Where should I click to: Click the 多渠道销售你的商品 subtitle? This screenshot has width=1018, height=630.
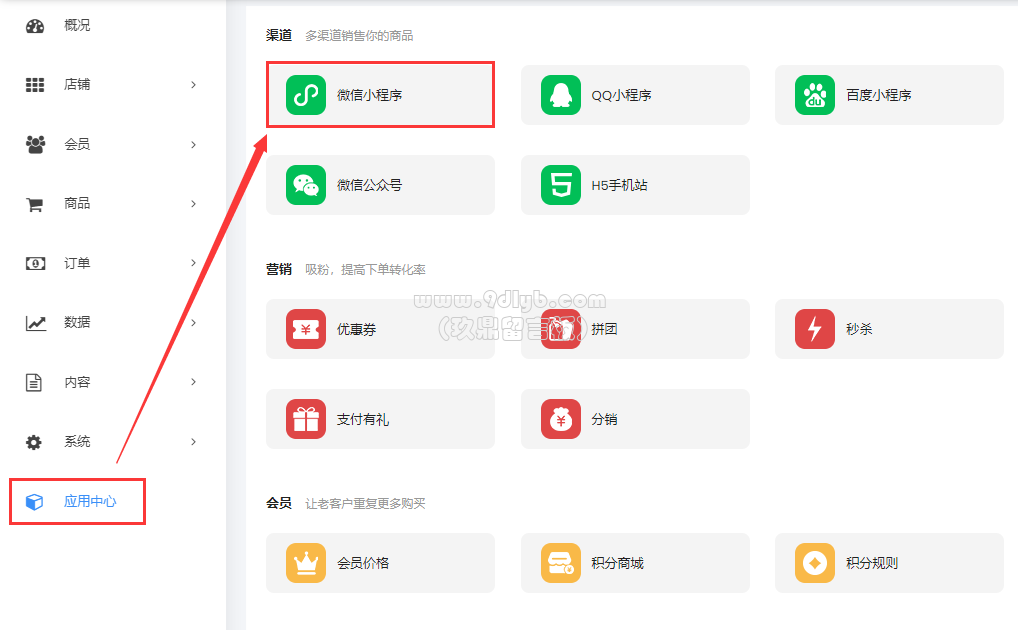point(359,36)
